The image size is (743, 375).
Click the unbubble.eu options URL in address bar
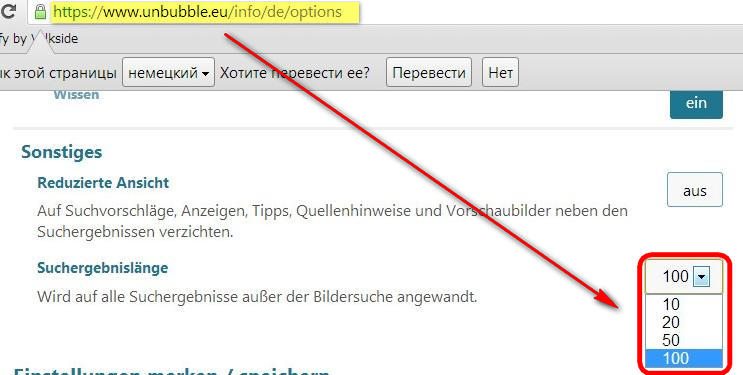198,12
